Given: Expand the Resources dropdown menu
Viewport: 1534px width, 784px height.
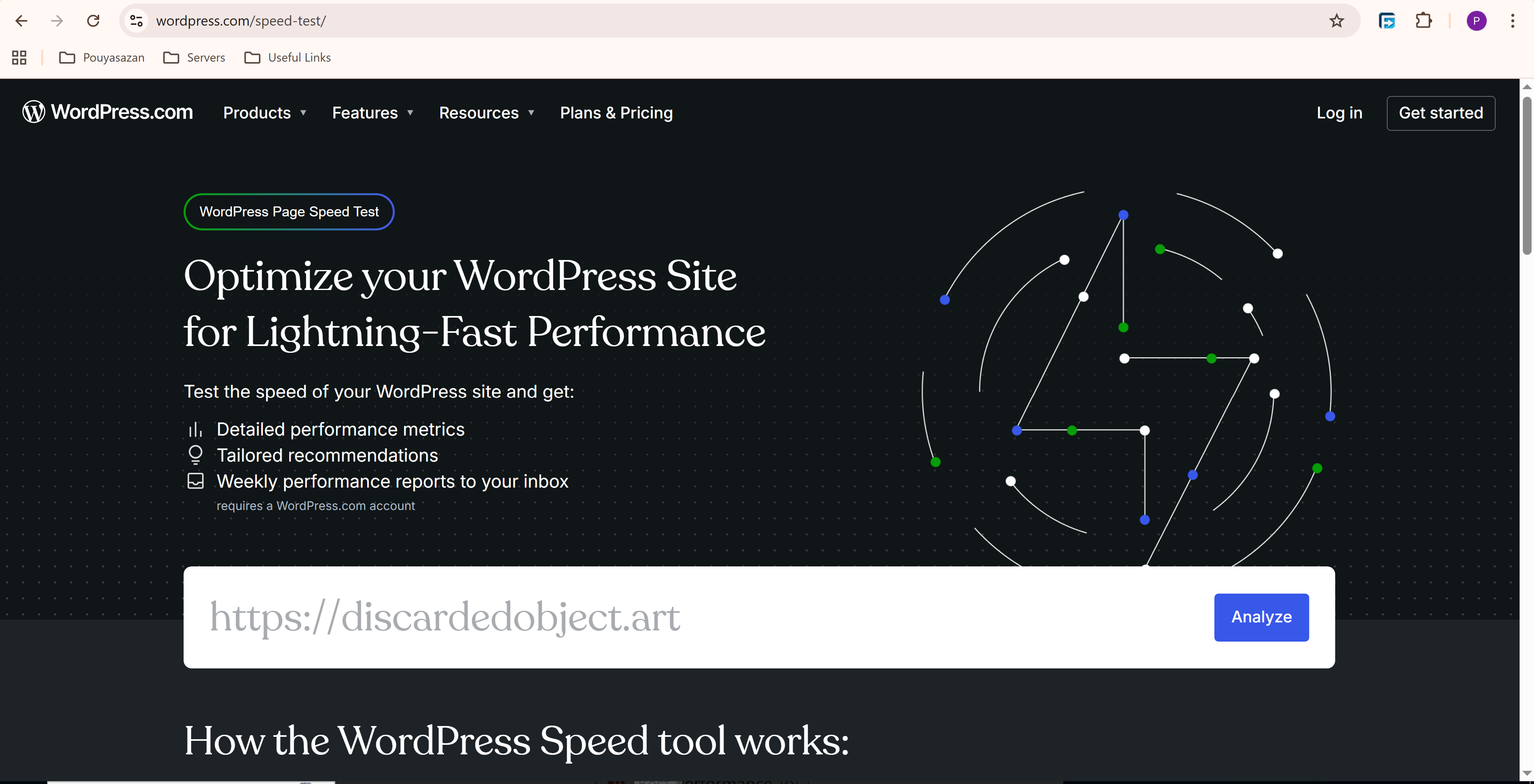Looking at the screenshot, I should (x=486, y=113).
